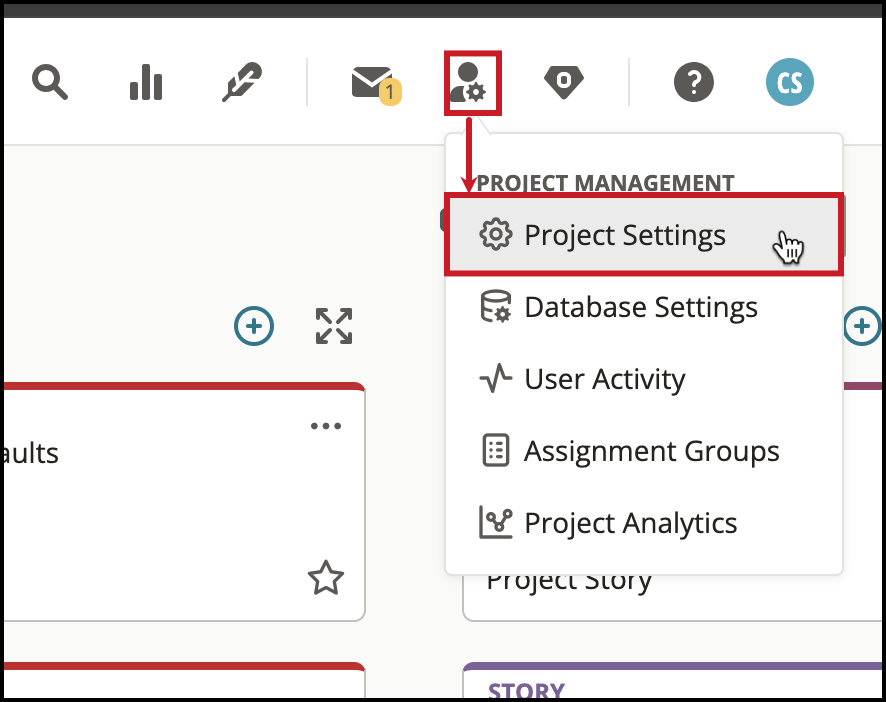
Task: Add item with left plus circle button
Action: click(254, 326)
